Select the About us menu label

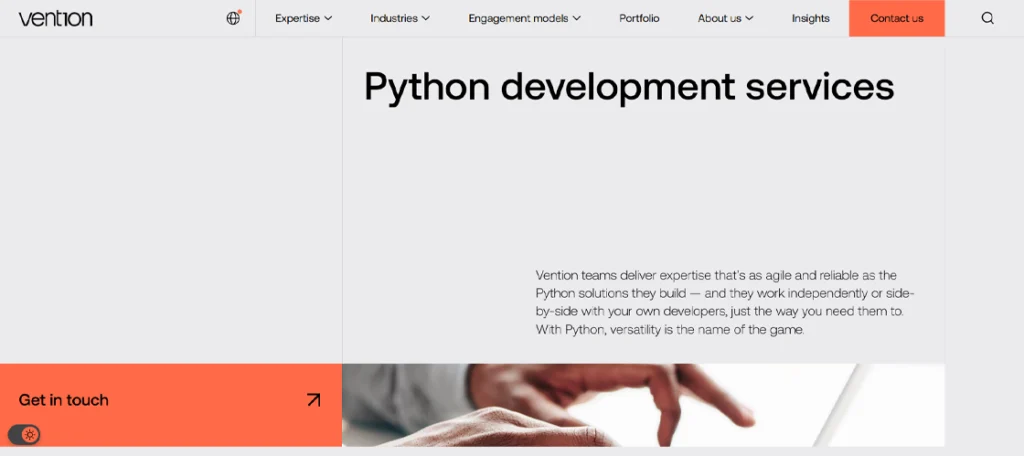click(719, 18)
